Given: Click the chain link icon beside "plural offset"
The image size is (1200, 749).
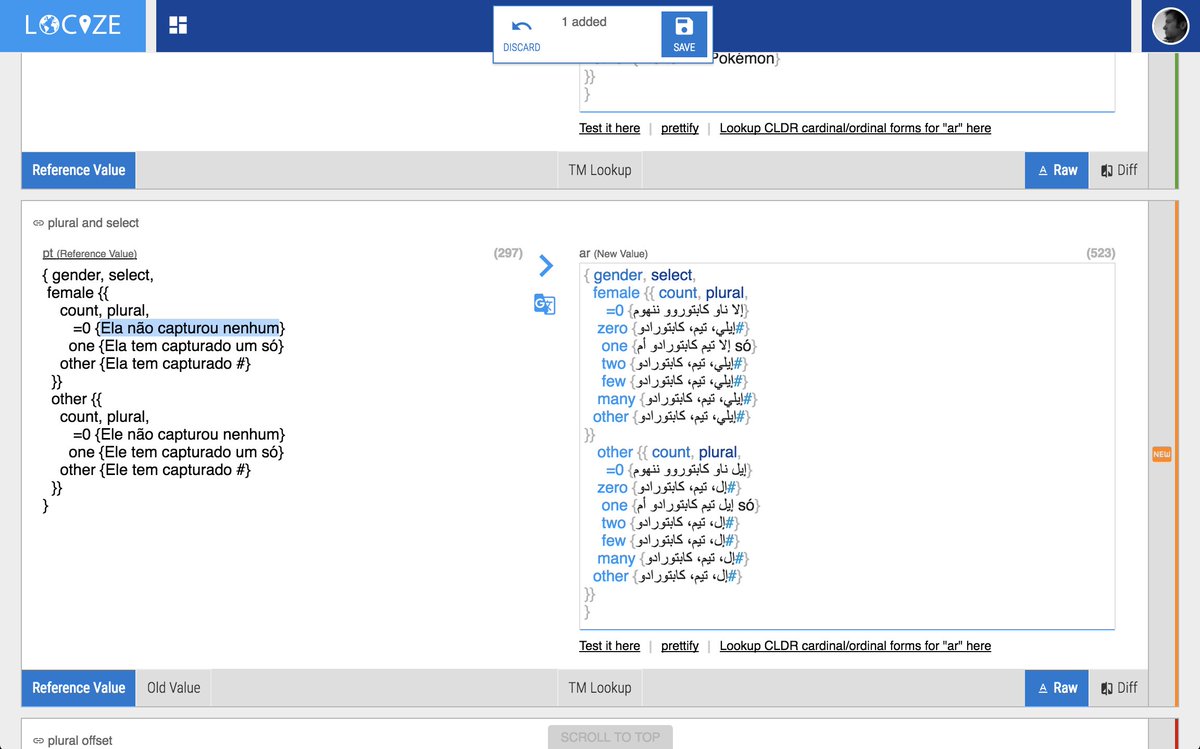Looking at the screenshot, I should click(x=37, y=740).
